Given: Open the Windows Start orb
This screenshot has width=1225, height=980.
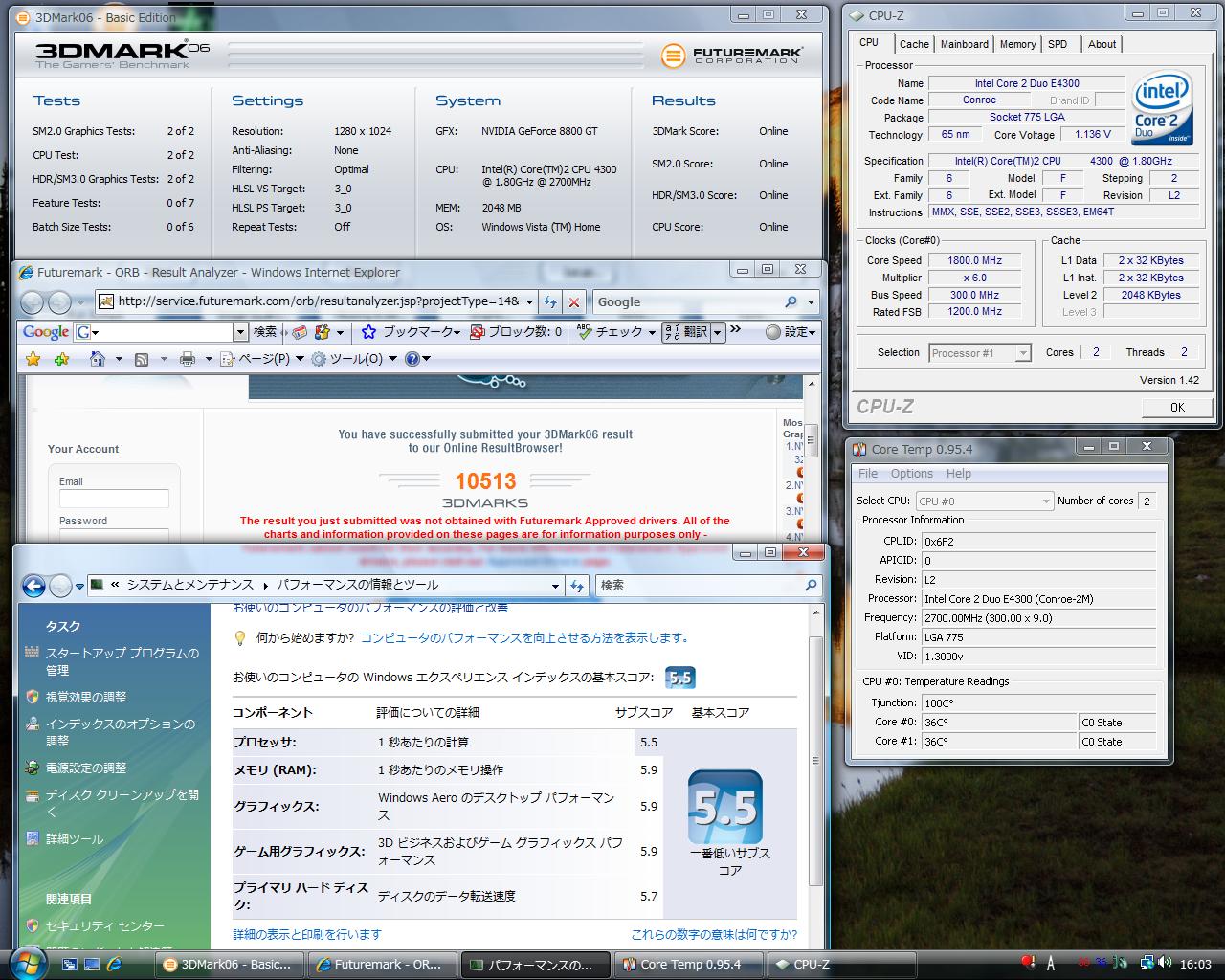Looking at the screenshot, I should pos(28,962).
